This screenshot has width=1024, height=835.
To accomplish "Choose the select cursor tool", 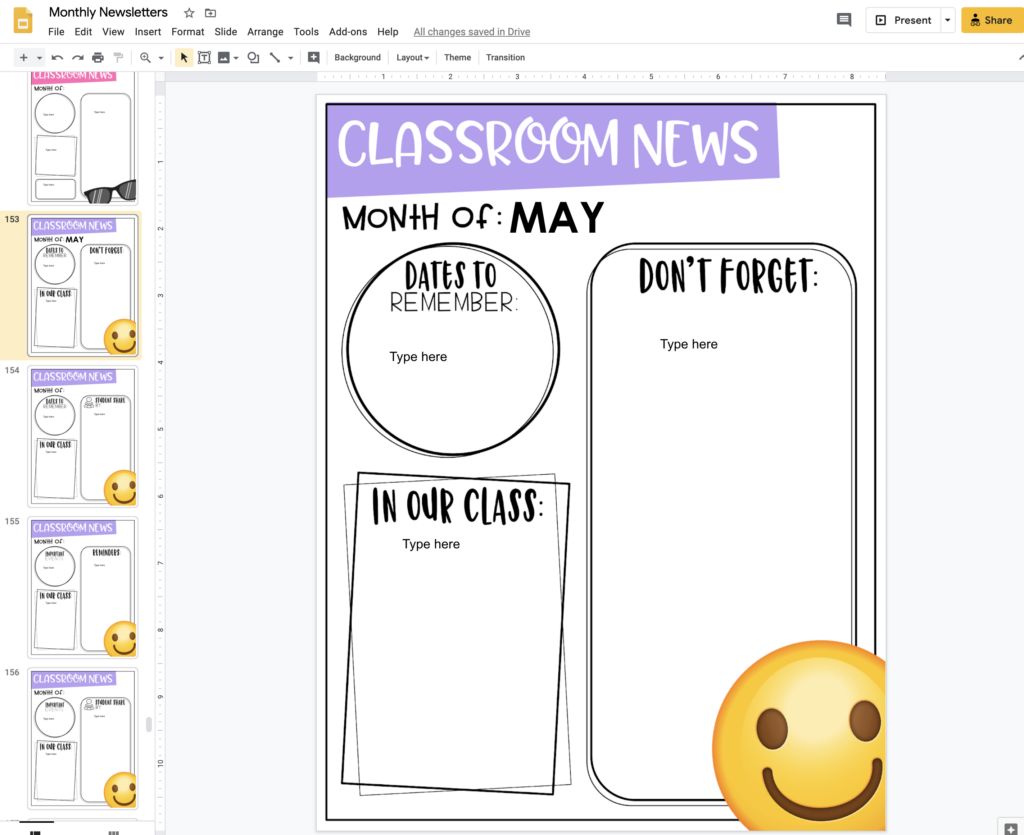I will (184, 57).
